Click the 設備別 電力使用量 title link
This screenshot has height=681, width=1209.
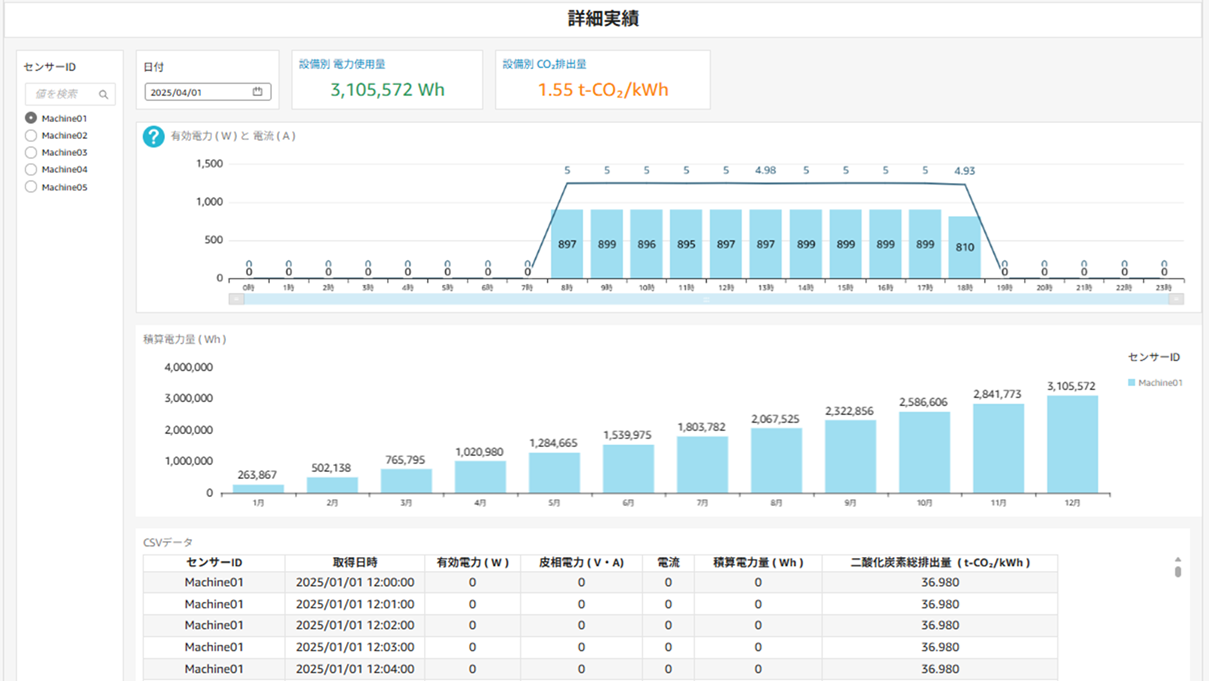point(341,64)
